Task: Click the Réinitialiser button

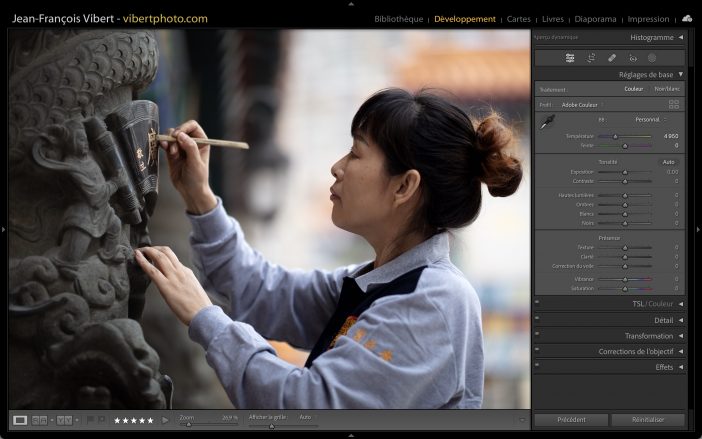Action: (x=648, y=420)
